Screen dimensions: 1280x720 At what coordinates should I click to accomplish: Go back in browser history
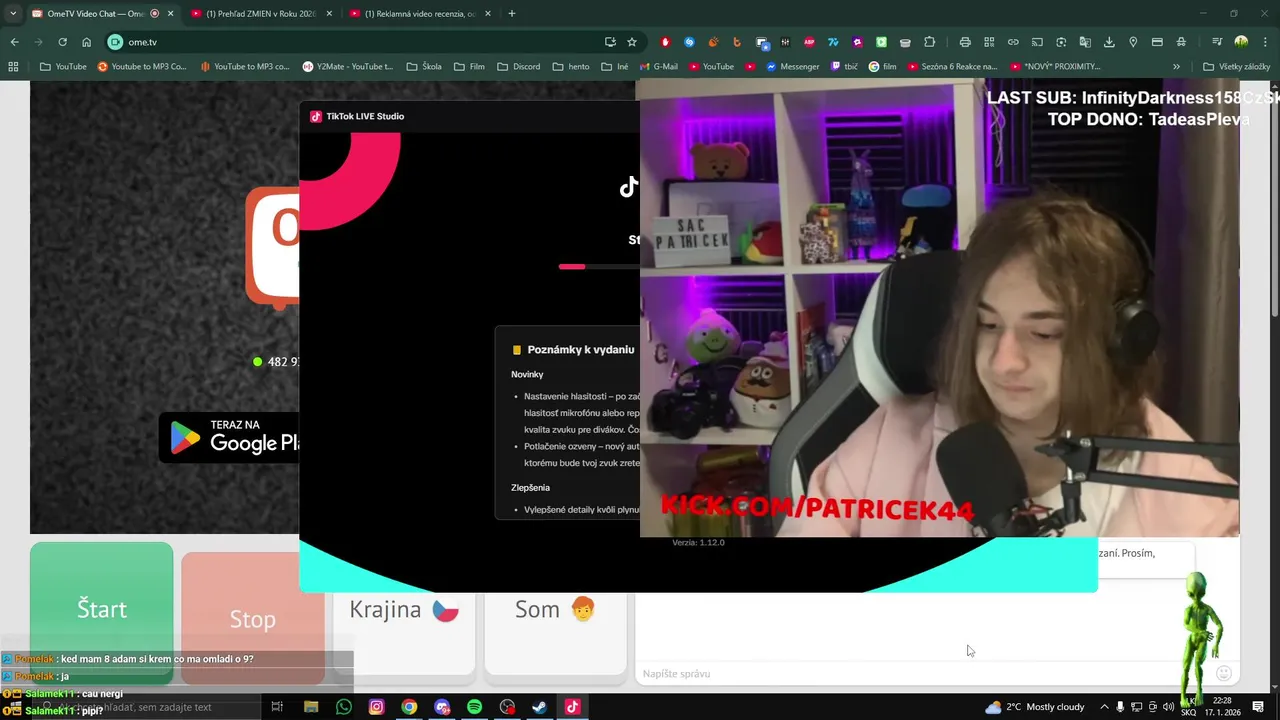click(14, 42)
